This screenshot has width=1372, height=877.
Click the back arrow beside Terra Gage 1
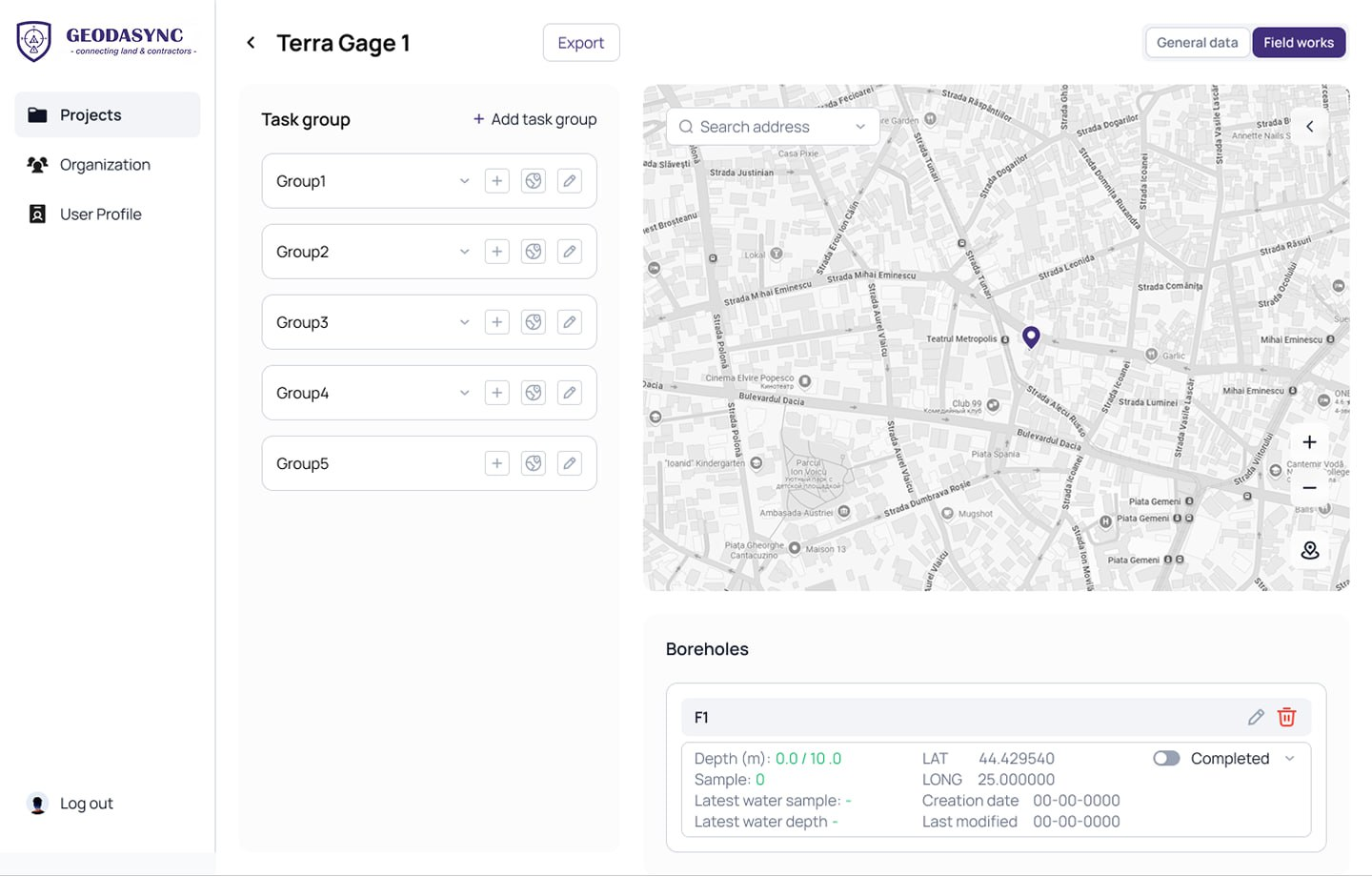tap(251, 43)
